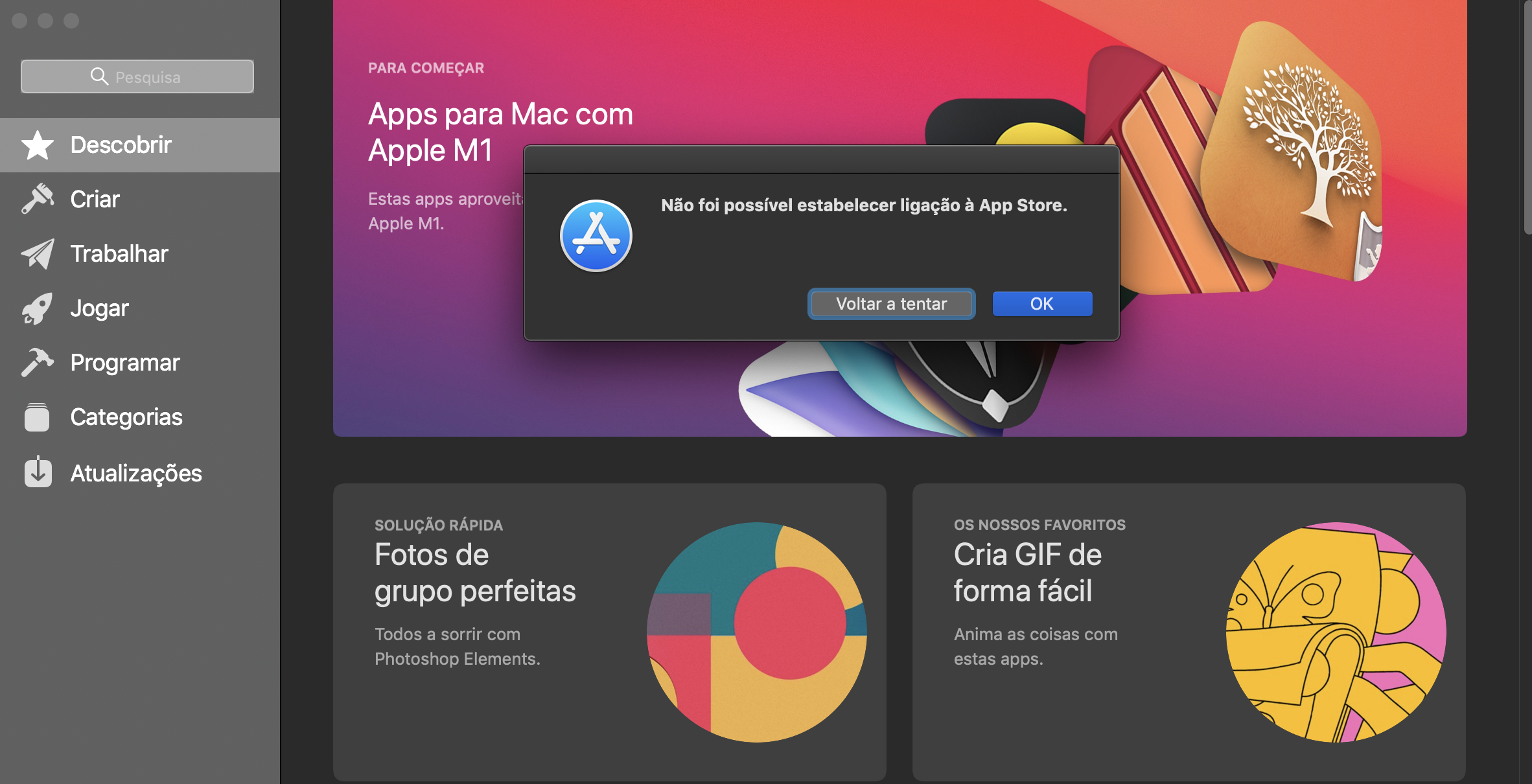Click the Descobrir star icon
This screenshot has height=784, width=1532.
(x=38, y=145)
